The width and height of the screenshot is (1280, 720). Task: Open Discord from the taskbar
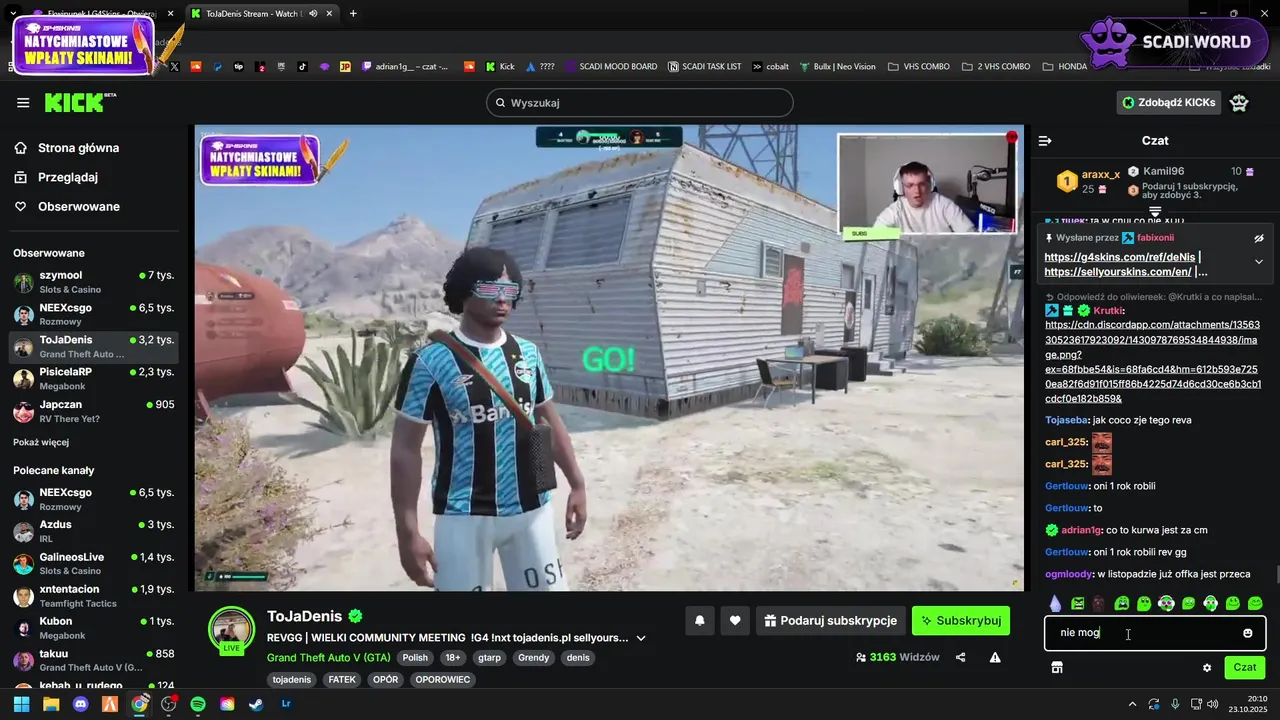tap(80, 704)
